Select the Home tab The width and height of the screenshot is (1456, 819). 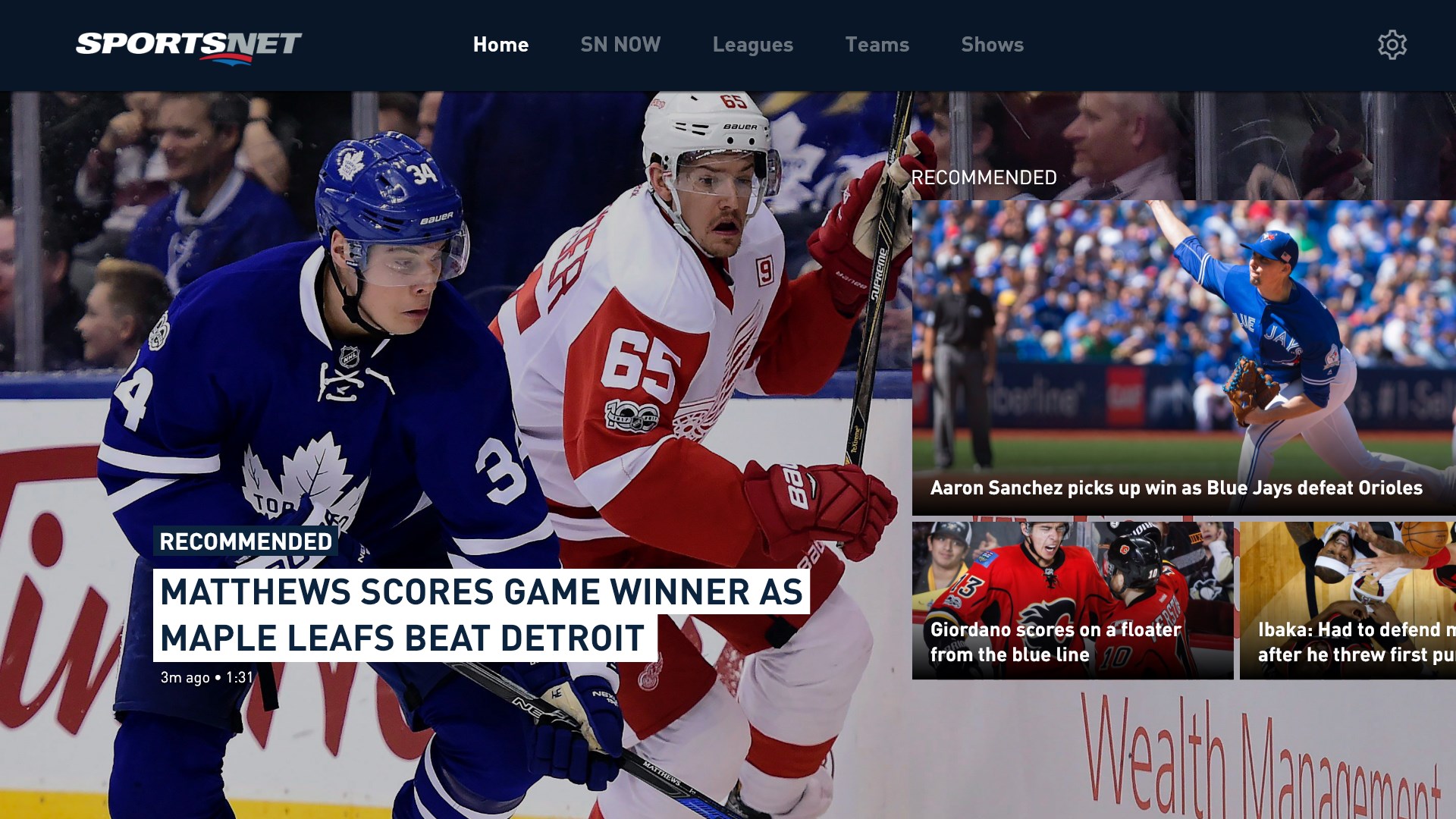[500, 45]
